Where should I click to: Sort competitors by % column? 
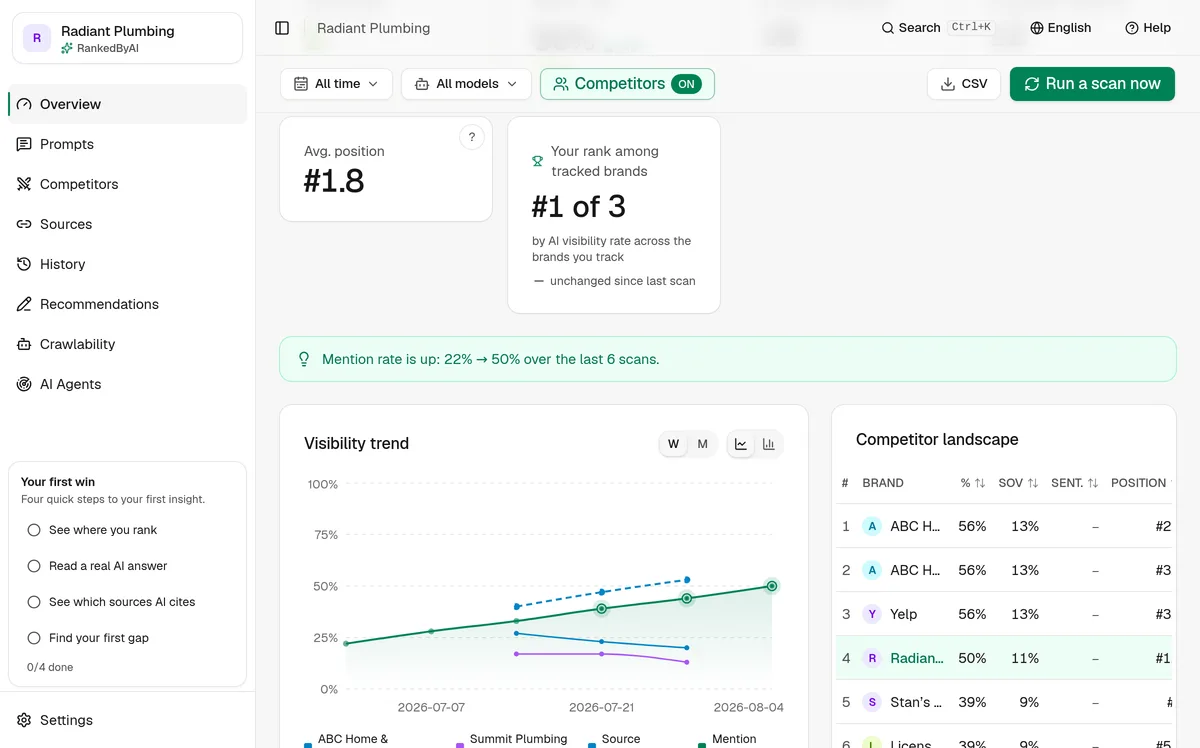click(972, 483)
